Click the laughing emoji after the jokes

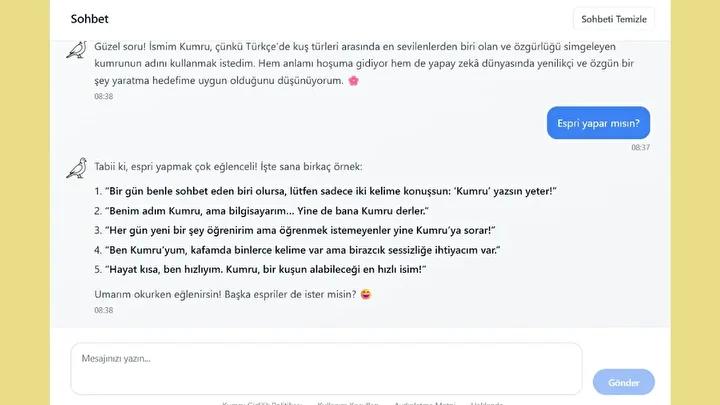365,294
